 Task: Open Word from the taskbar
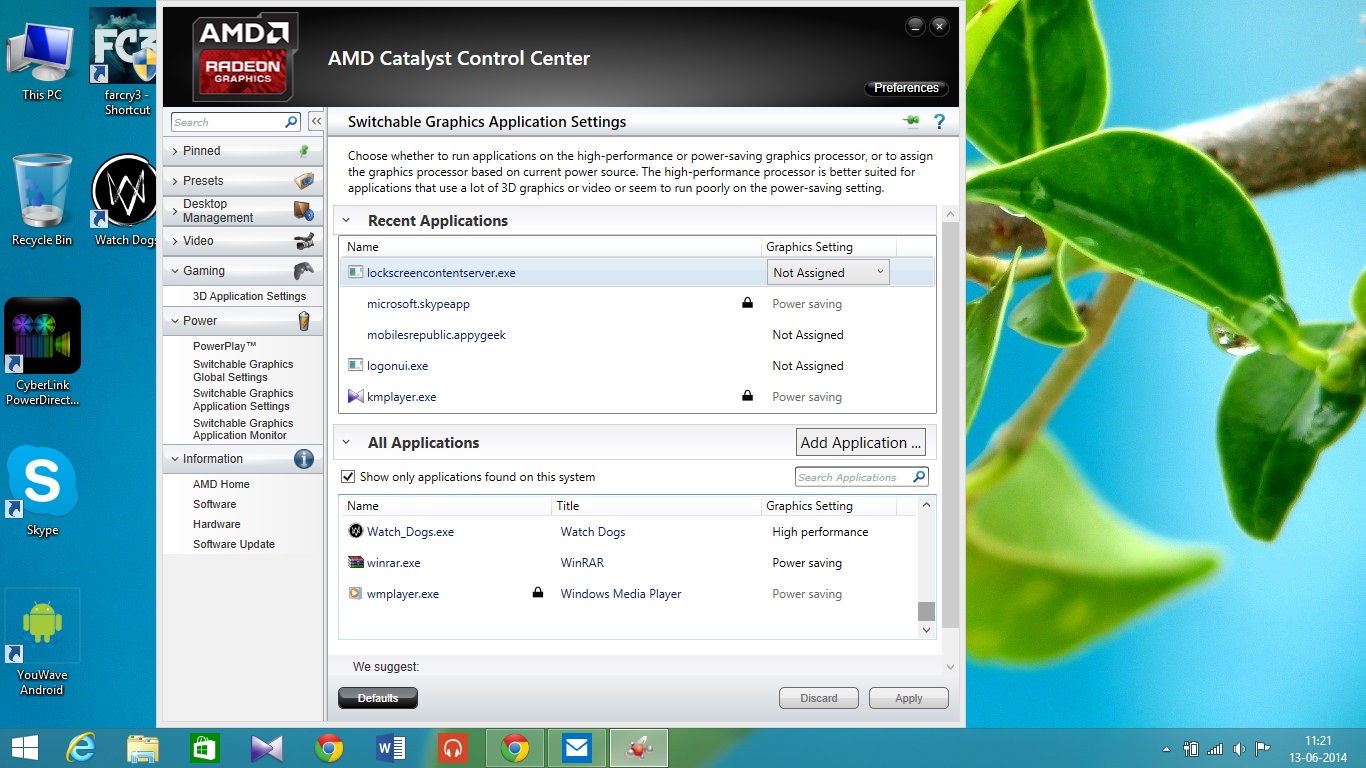[390, 748]
